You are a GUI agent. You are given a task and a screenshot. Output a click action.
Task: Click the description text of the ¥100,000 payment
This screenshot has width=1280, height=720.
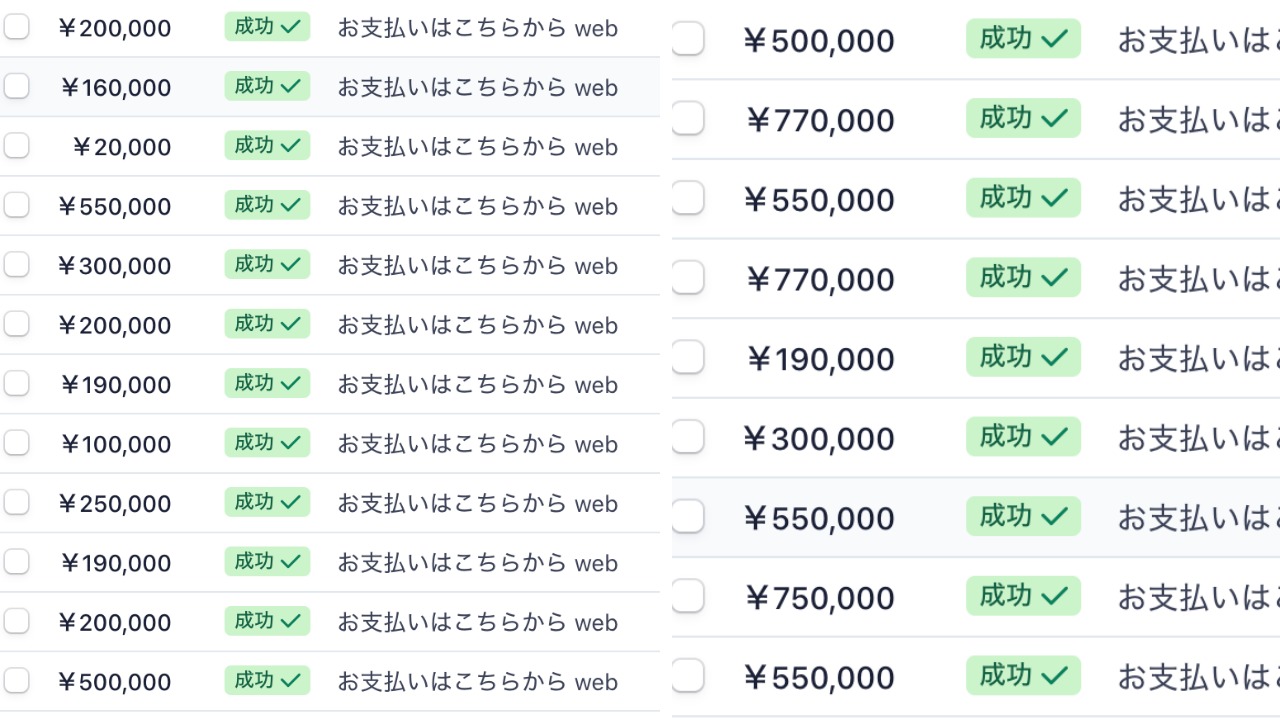[477, 444]
